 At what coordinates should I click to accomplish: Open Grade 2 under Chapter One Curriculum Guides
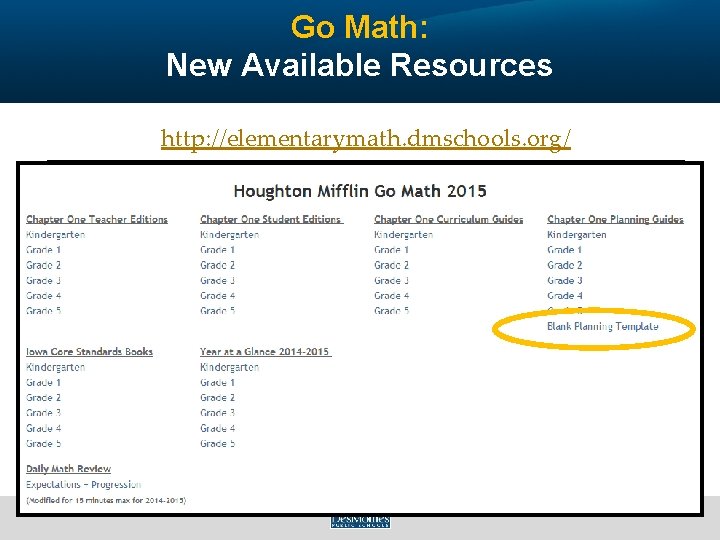[392, 265]
